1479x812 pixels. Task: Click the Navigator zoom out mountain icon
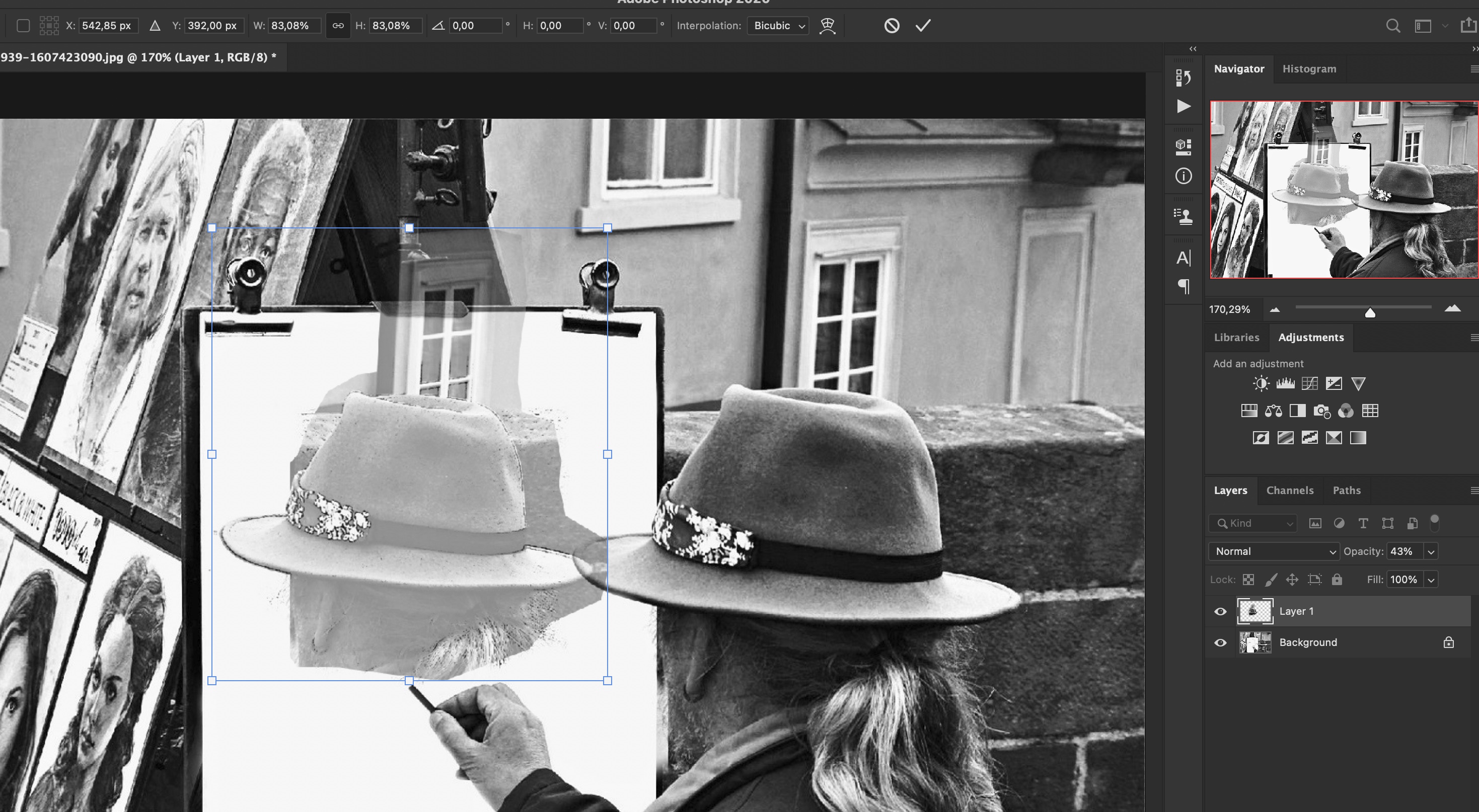coord(1275,309)
